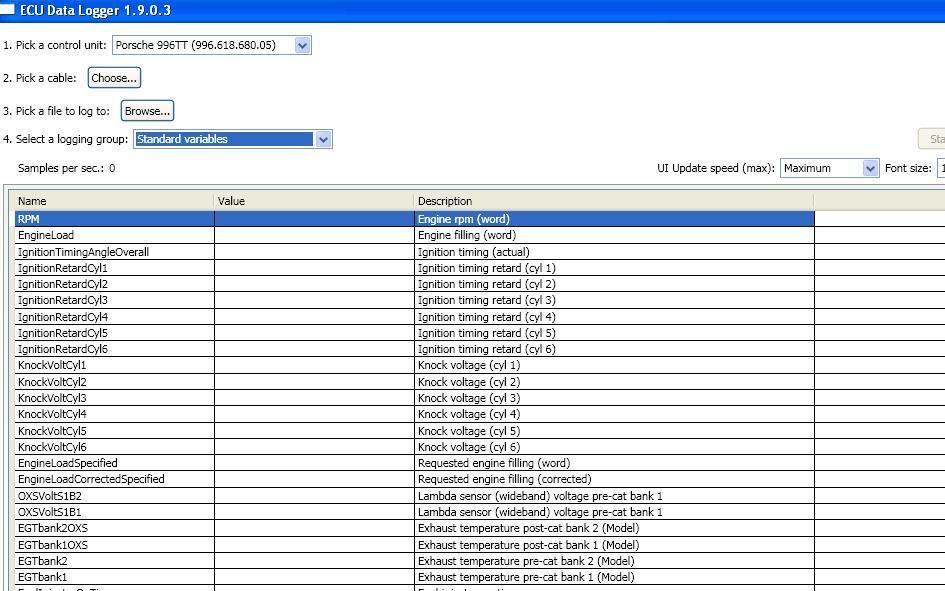Expand the logging group dropdown
The width and height of the screenshot is (945, 591).
click(323, 140)
